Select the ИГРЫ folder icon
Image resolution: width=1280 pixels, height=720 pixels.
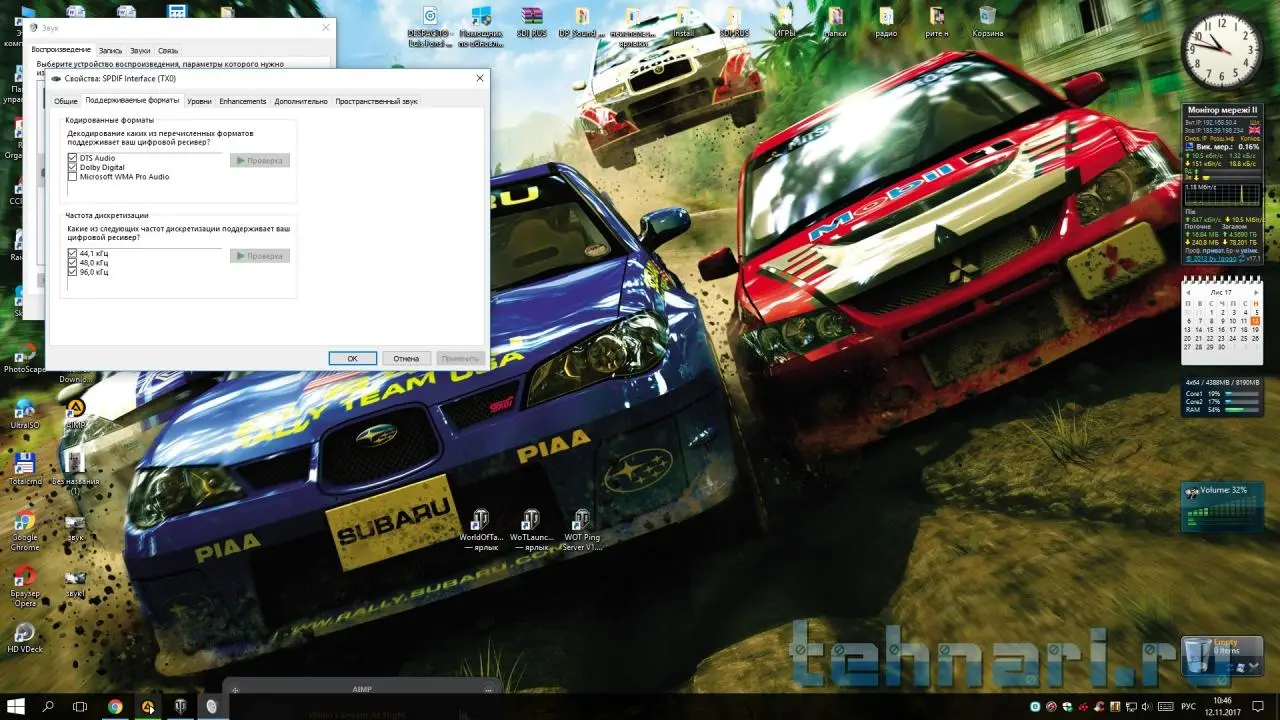pos(785,22)
